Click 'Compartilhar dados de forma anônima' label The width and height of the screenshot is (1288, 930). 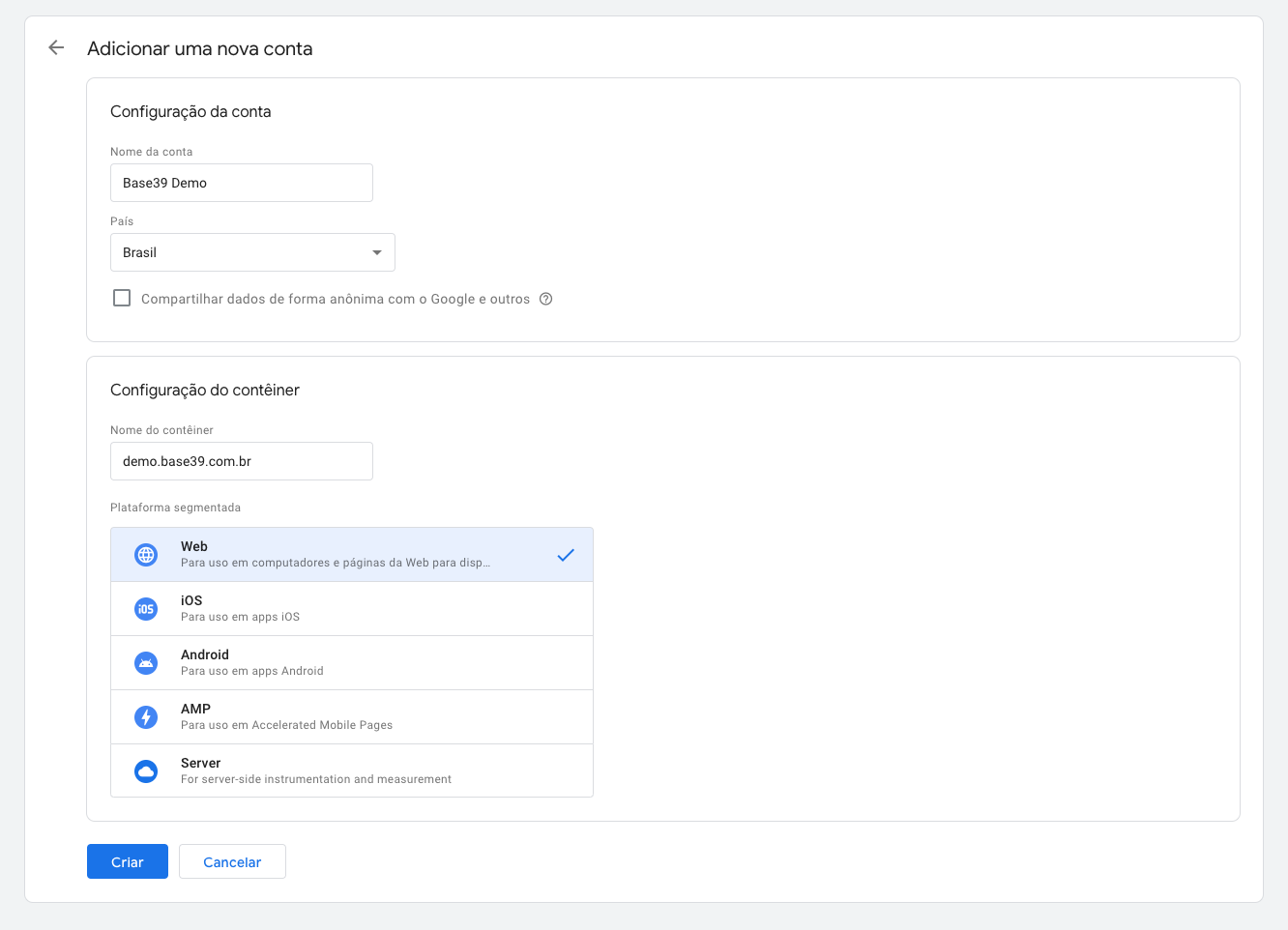pos(336,299)
